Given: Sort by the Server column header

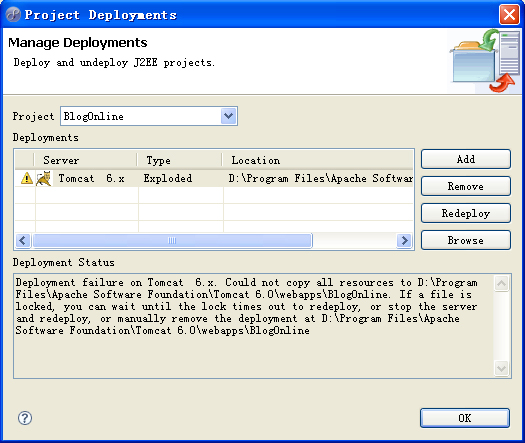Looking at the screenshot, I should pos(85,160).
